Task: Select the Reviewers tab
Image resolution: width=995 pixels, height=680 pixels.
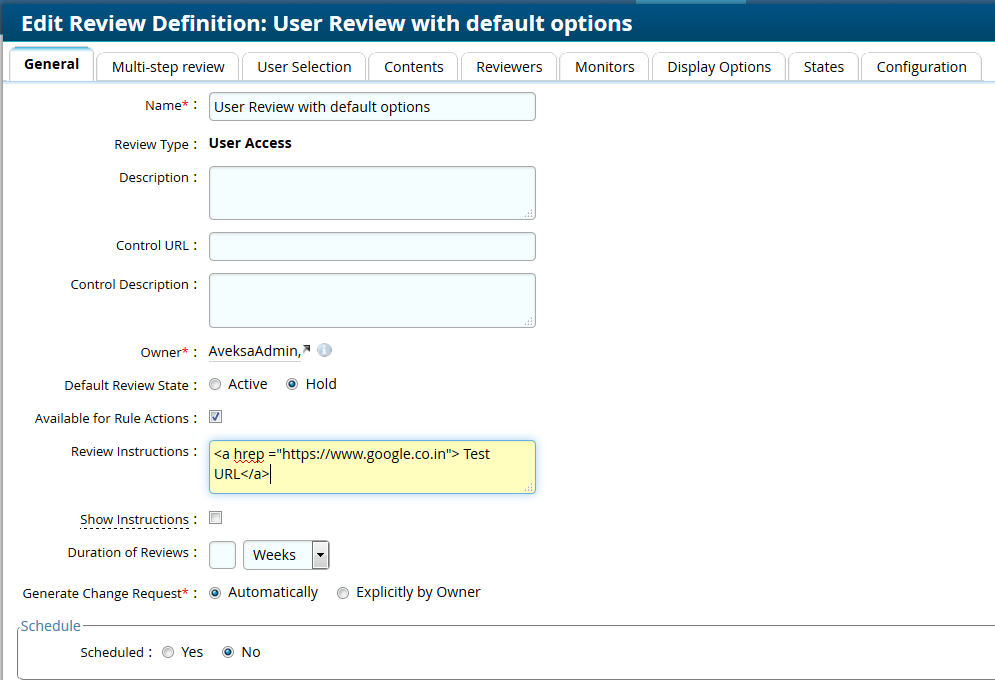Action: [508, 66]
